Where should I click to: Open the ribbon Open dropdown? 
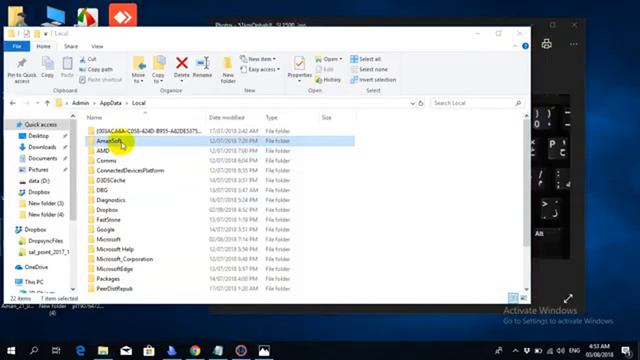(x=329, y=59)
